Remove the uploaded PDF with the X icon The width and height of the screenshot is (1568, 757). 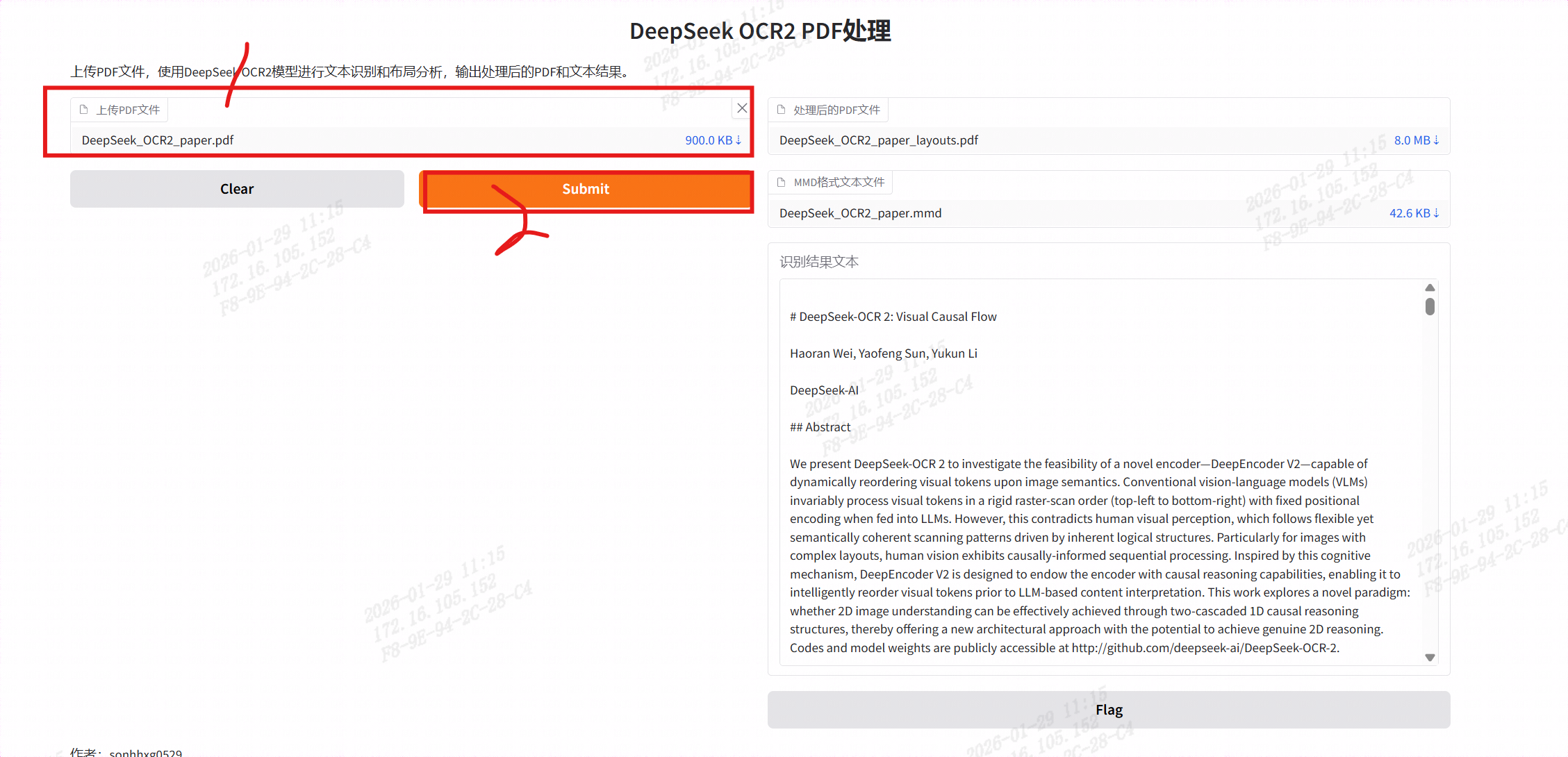coord(742,108)
